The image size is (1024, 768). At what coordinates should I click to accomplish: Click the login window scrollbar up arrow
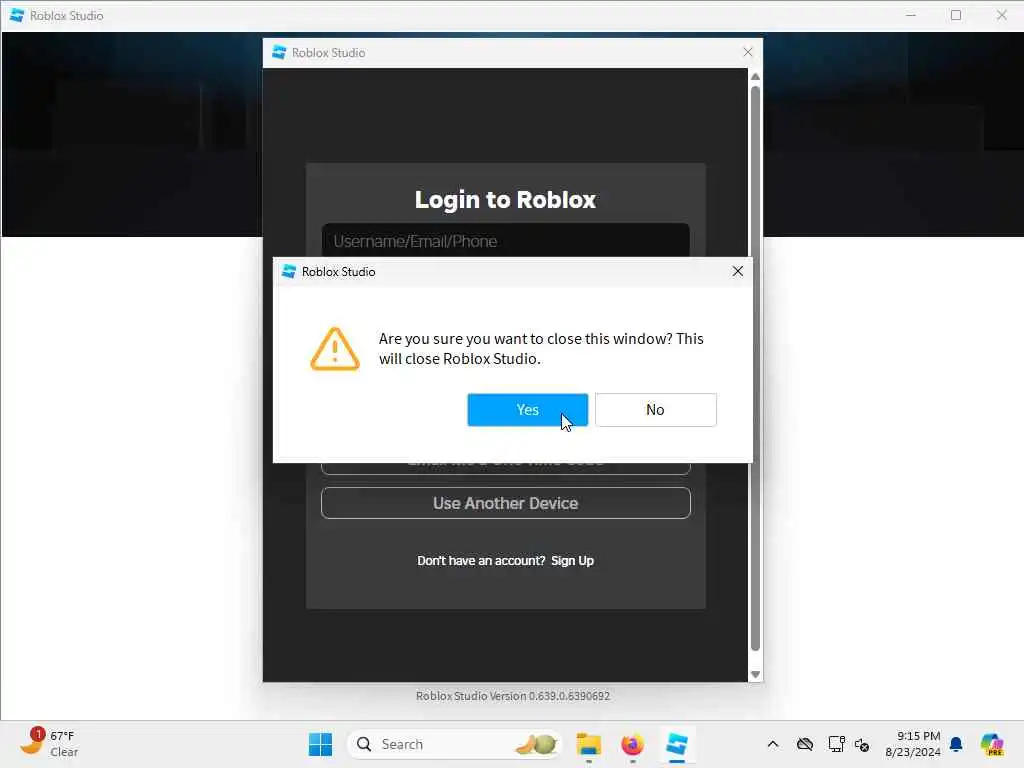click(755, 76)
